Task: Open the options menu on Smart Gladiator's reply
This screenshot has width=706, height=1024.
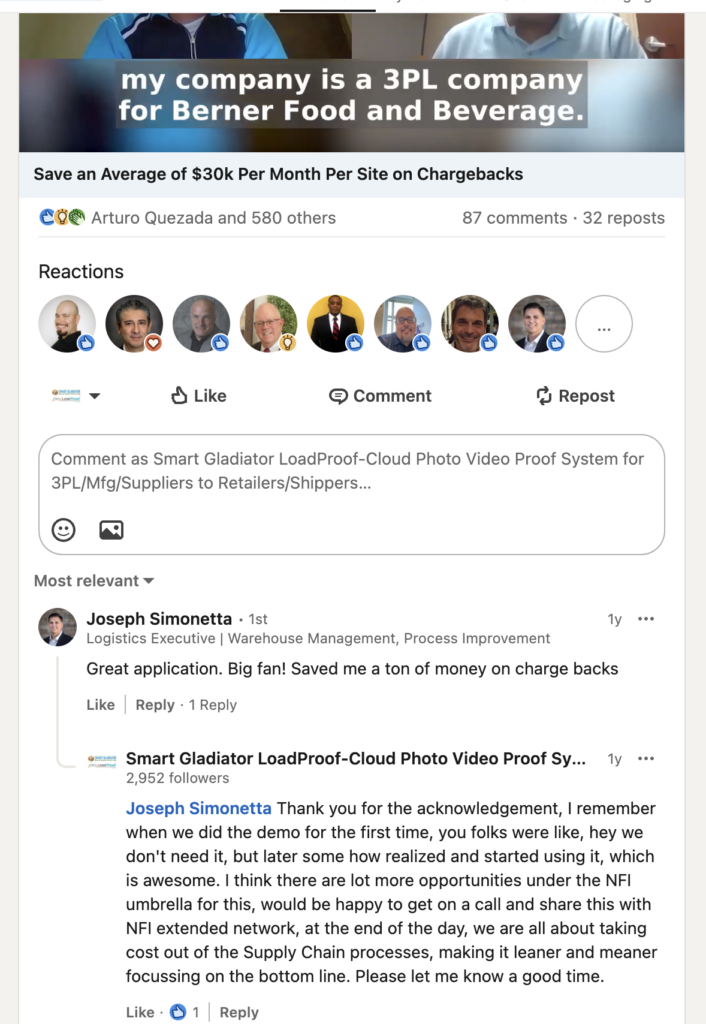Action: click(x=647, y=760)
